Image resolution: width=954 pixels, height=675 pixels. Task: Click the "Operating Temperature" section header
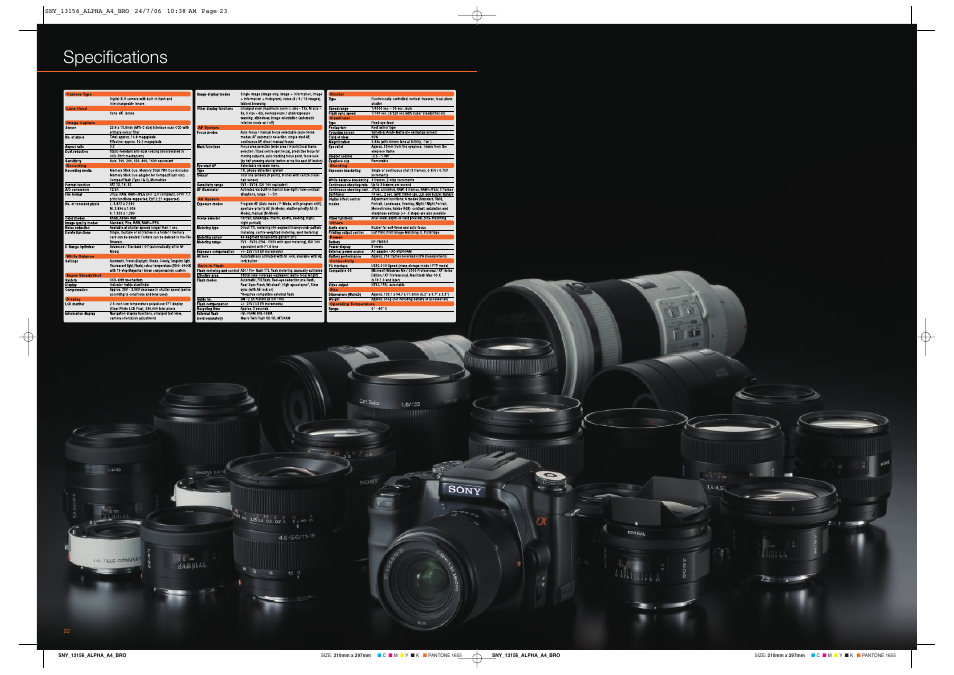click(391, 304)
